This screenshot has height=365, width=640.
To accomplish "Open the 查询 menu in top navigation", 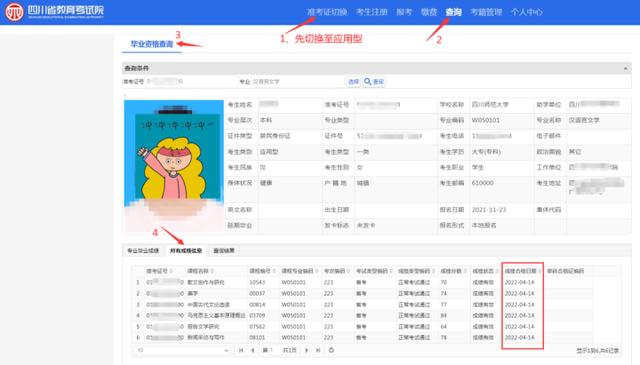I will point(453,12).
